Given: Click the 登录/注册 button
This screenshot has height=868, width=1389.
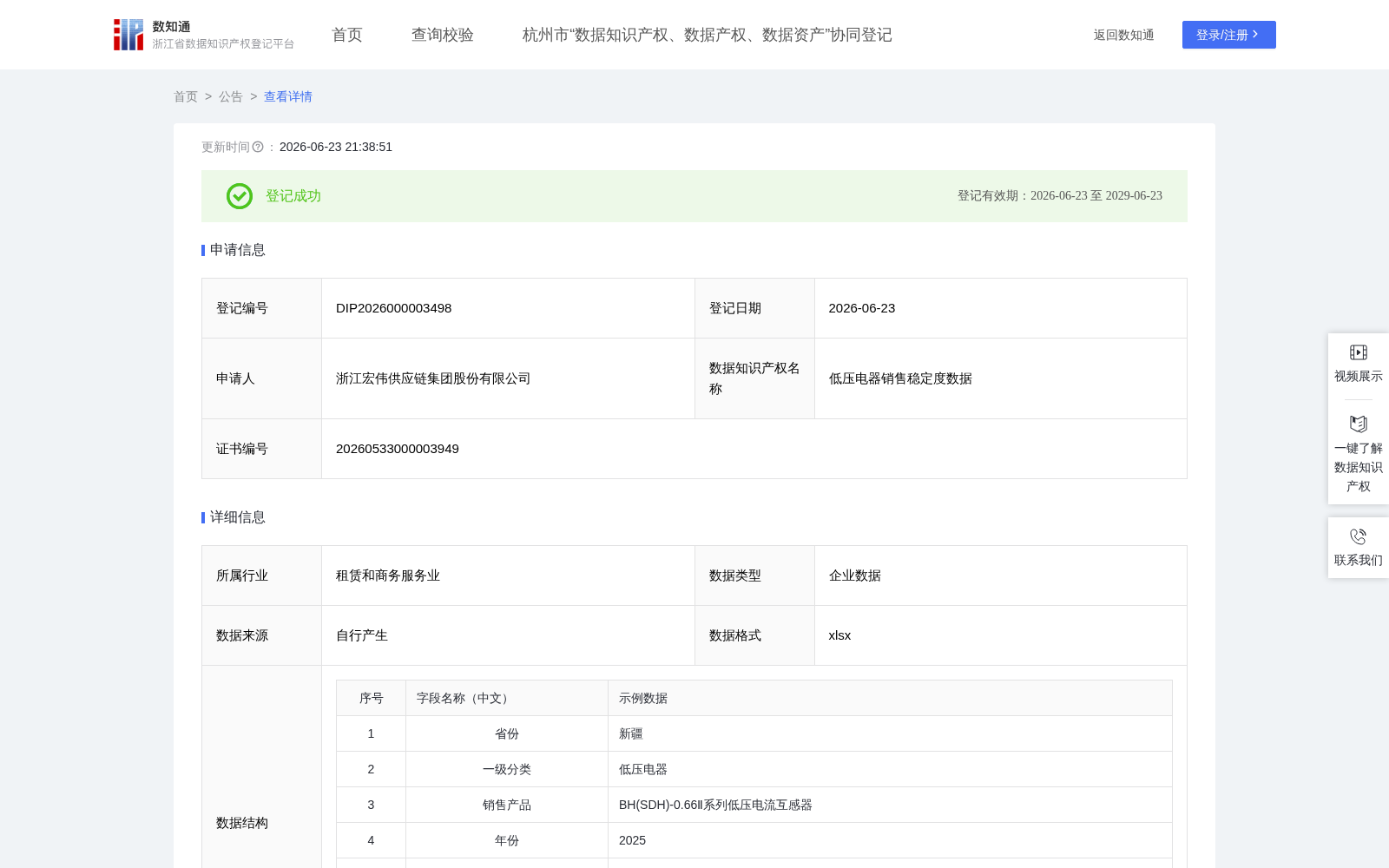Looking at the screenshot, I should pyautogui.click(x=1229, y=35).
